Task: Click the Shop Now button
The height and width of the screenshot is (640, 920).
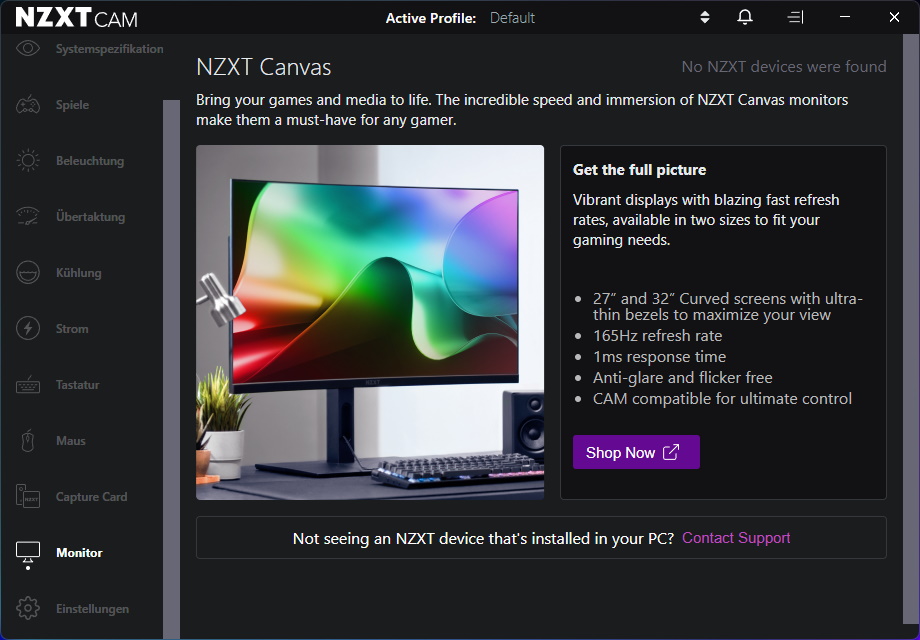Action: tap(635, 452)
